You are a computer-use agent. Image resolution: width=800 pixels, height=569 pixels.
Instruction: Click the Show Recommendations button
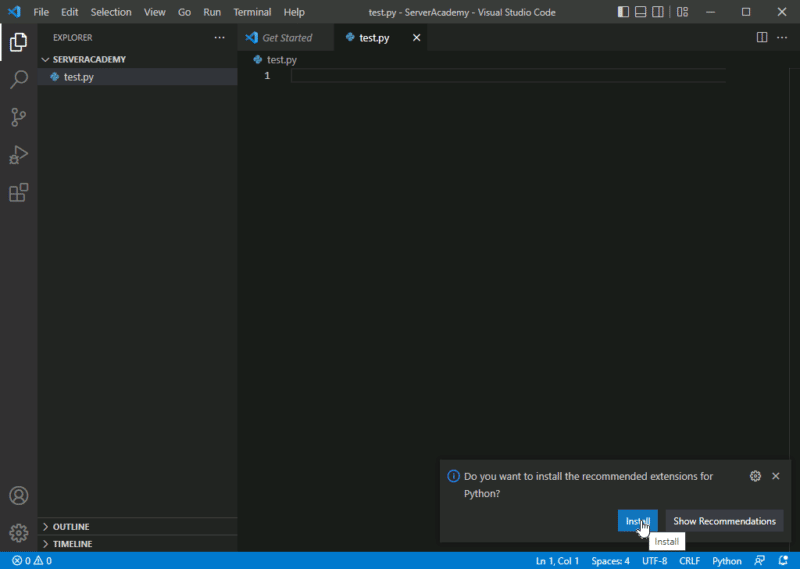click(x=724, y=521)
